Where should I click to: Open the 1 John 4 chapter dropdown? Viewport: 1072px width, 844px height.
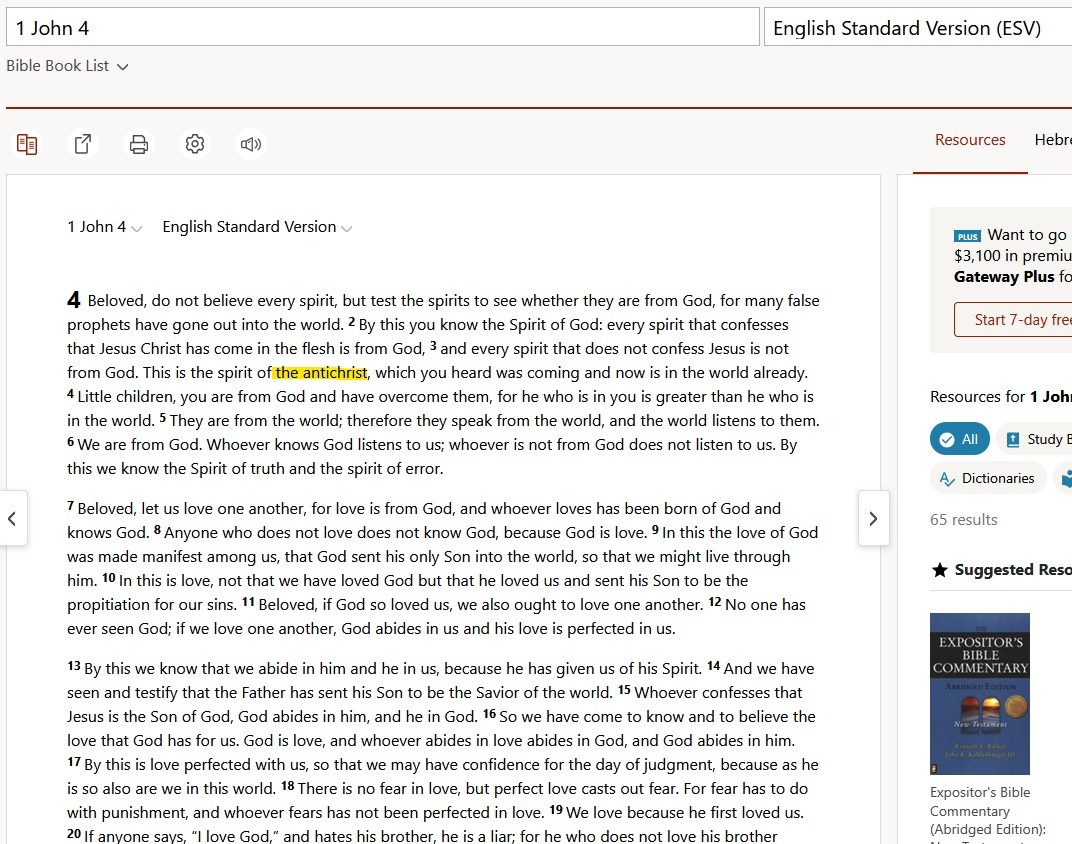[x=105, y=227]
